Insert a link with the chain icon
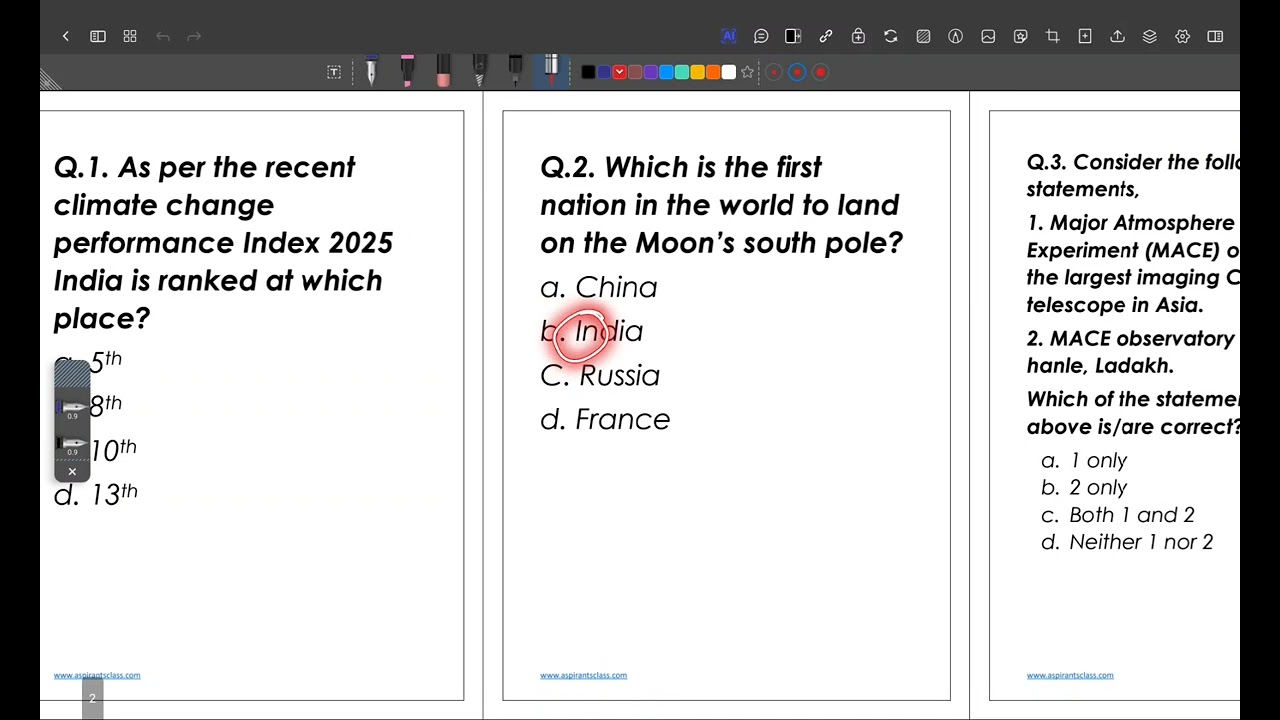The height and width of the screenshot is (720, 1280). pyautogui.click(x=826, y=36)
